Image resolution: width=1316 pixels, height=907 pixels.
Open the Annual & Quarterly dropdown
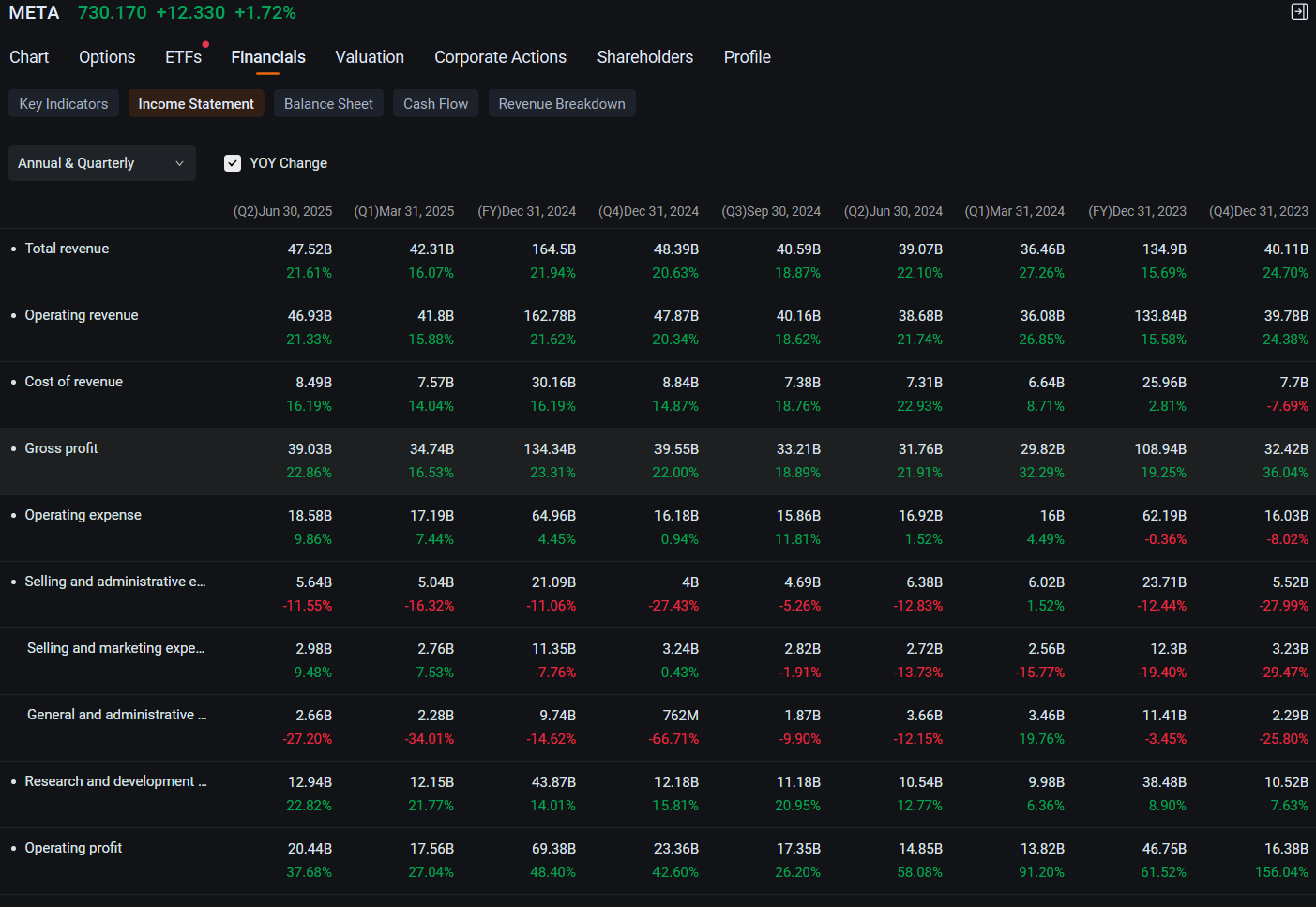[x=102, y=163]
